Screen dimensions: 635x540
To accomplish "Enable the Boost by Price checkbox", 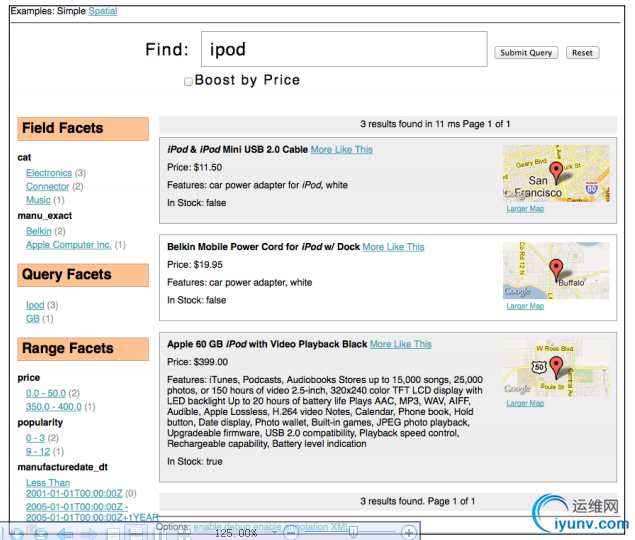I will click(188, 81).
